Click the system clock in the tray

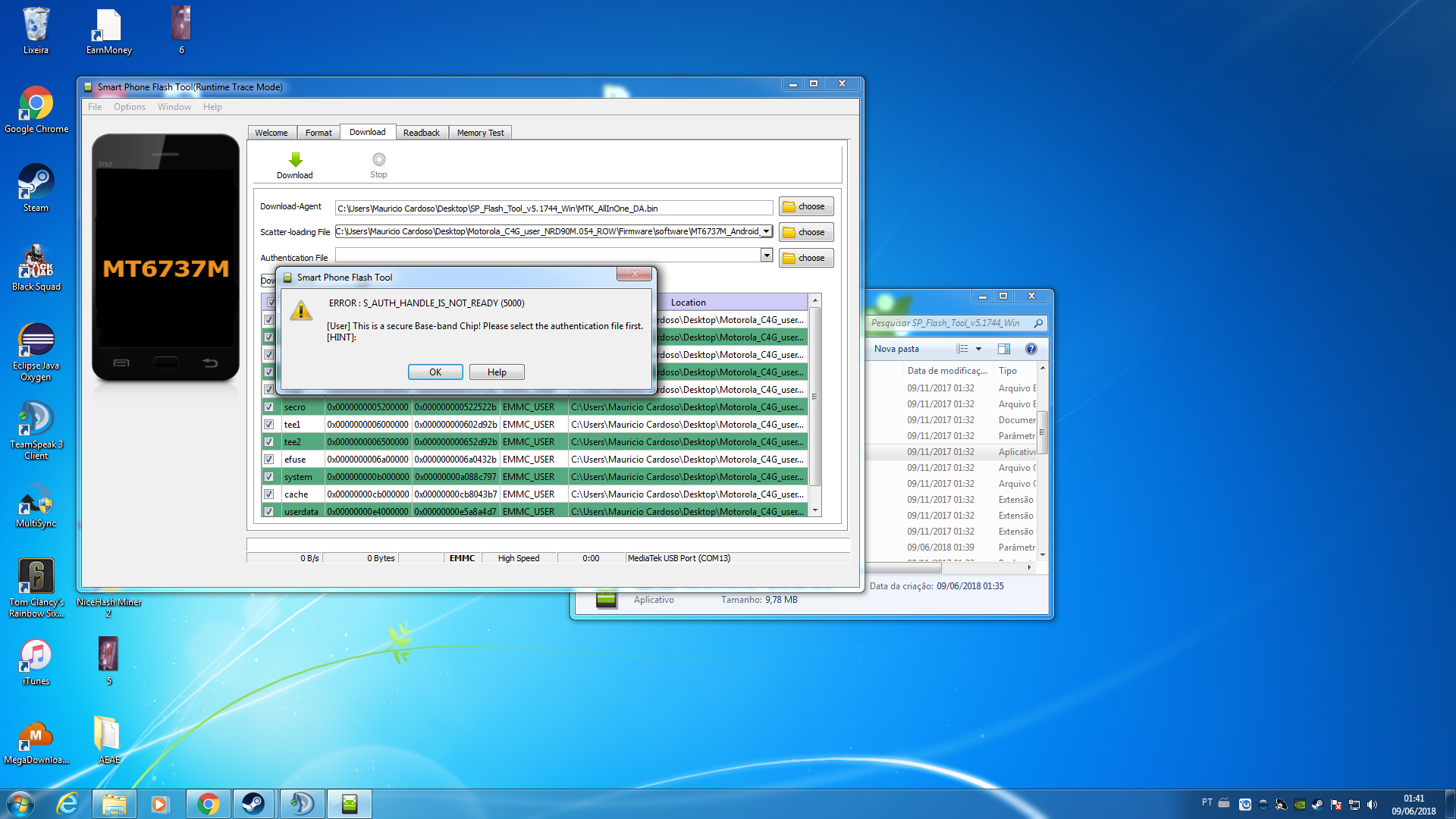click(x=1414, y=805)
